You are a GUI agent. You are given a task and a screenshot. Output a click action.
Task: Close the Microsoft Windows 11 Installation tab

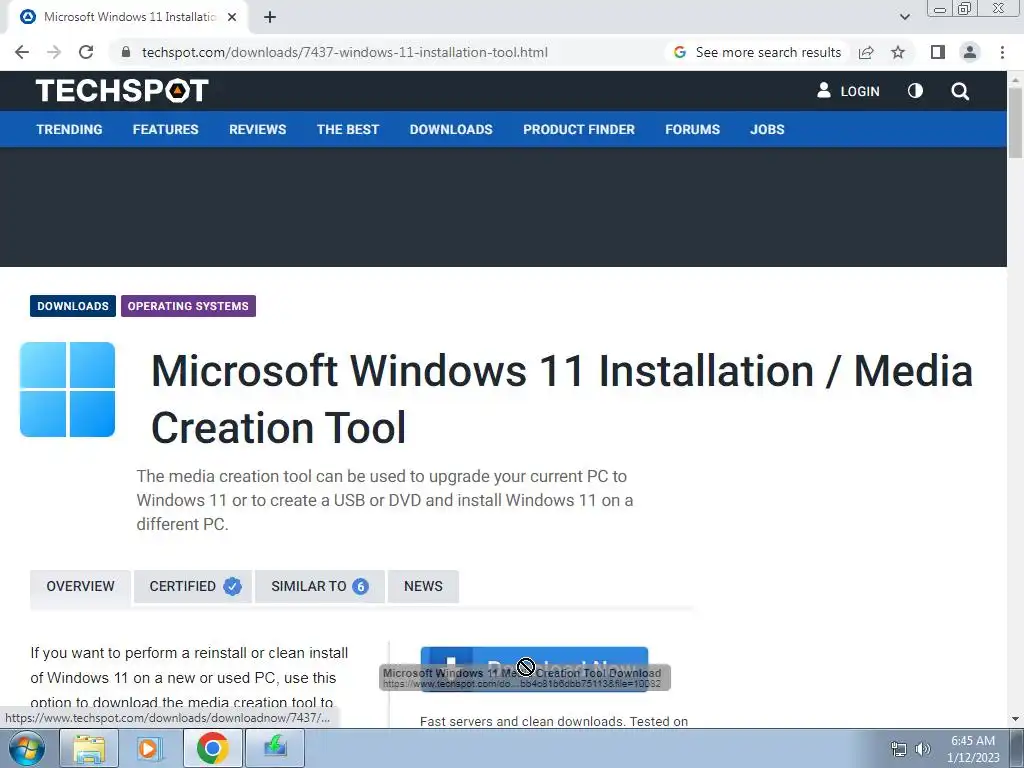click(232, 17)
